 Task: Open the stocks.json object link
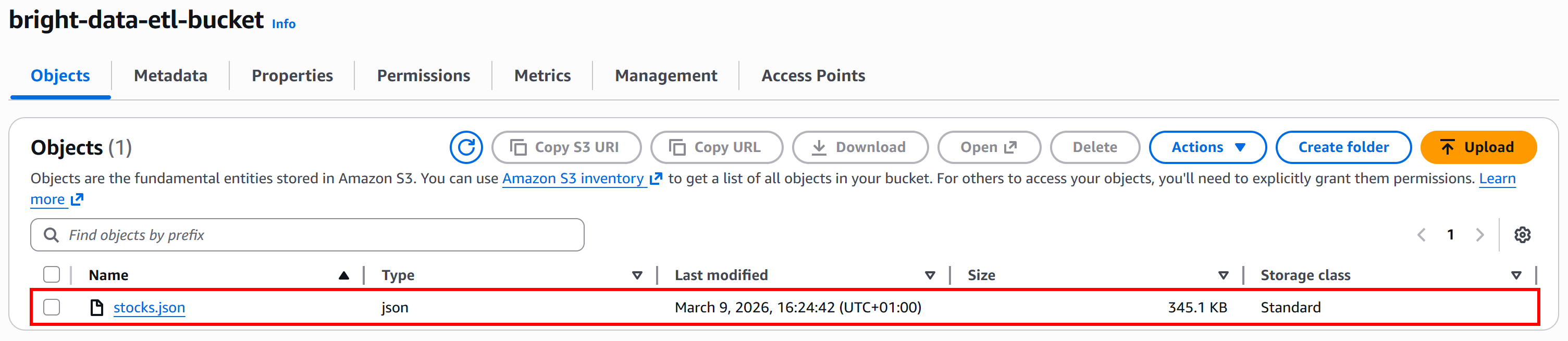[149, 308]
